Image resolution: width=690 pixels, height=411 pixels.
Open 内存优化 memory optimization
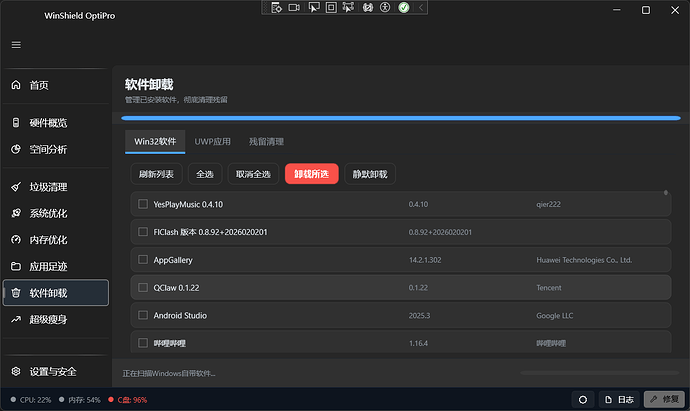point(55,240)
